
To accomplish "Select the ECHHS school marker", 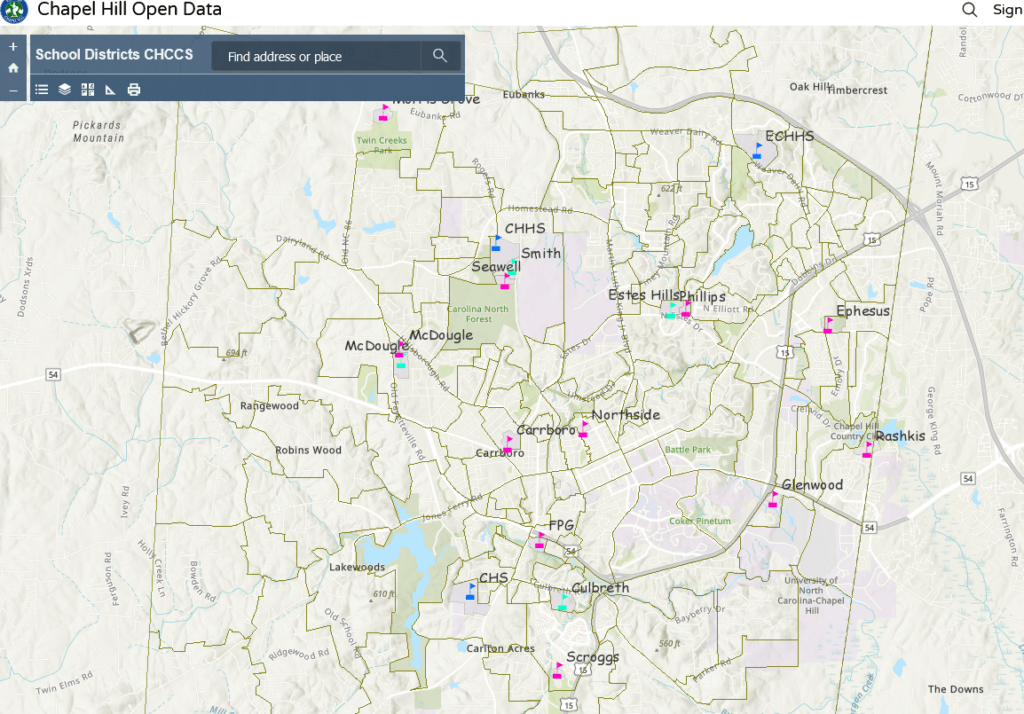I will [758, 152].
